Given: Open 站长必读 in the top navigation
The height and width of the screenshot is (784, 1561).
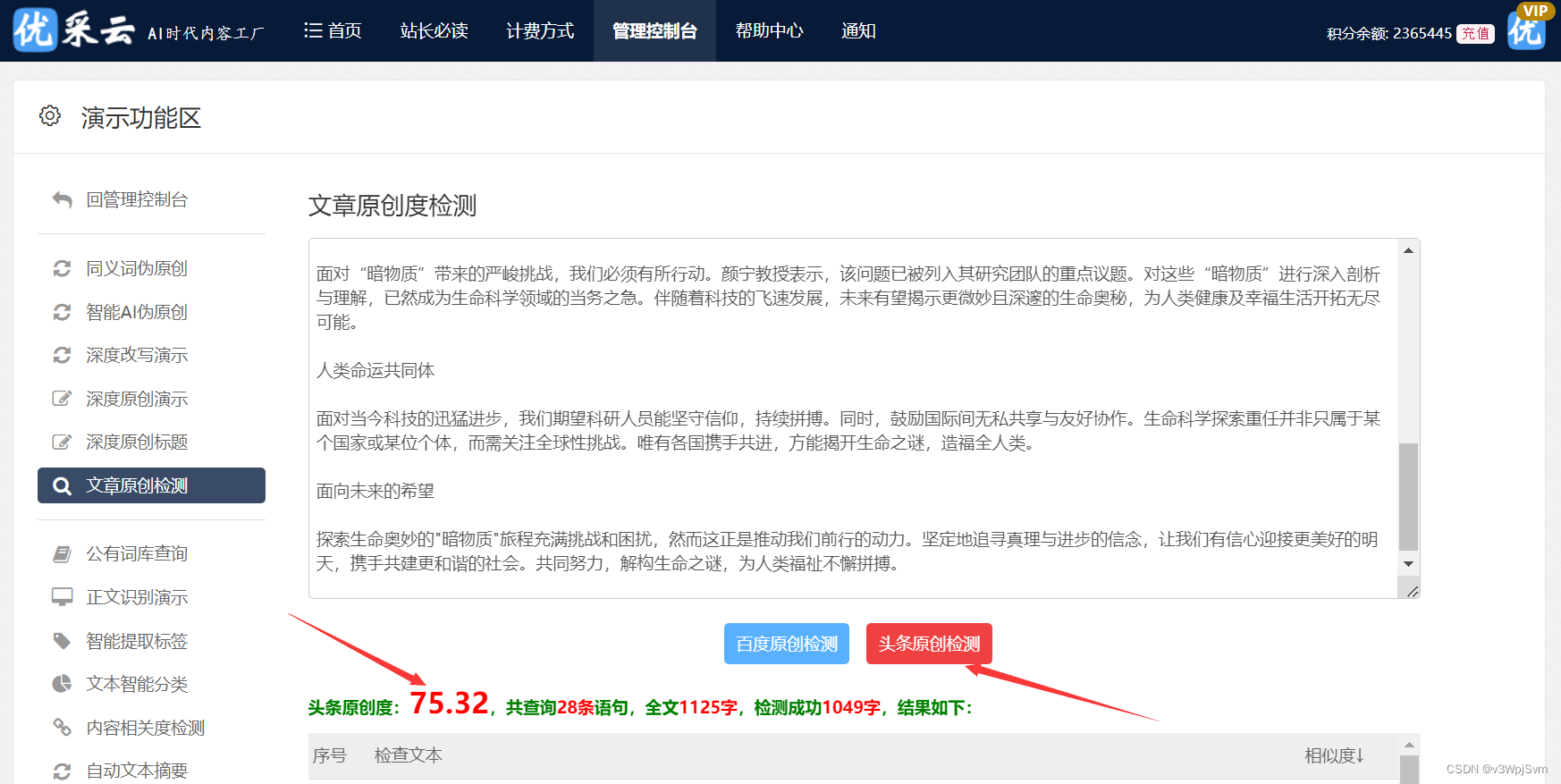Looking at the screenshot, I should click(x=435, y=30).
